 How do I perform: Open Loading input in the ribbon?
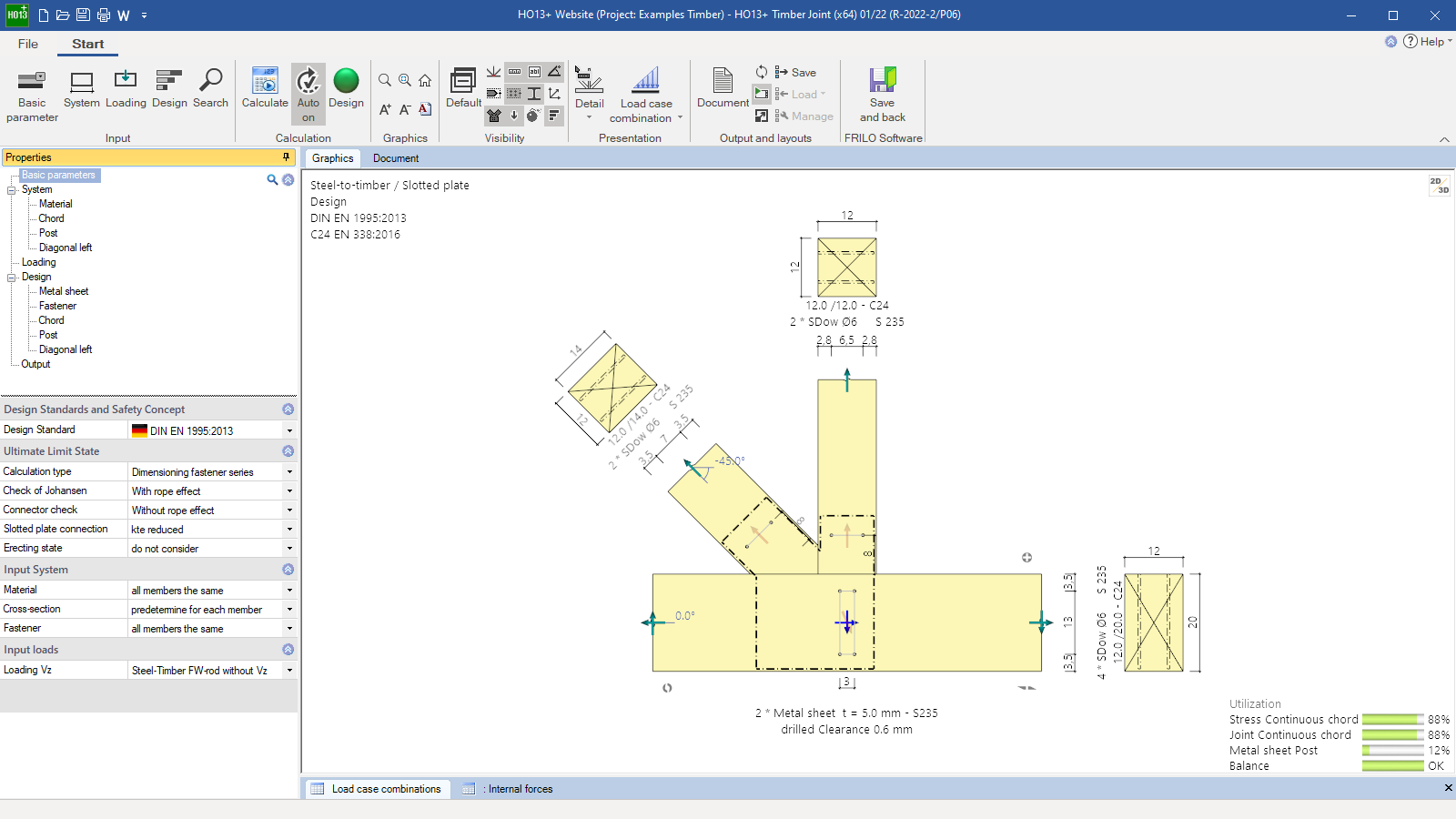[126, 89]
